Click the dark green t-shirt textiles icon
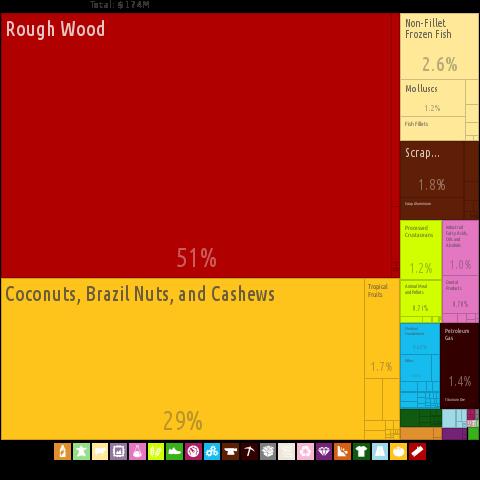480x480 pixels. tap(361, 452)
